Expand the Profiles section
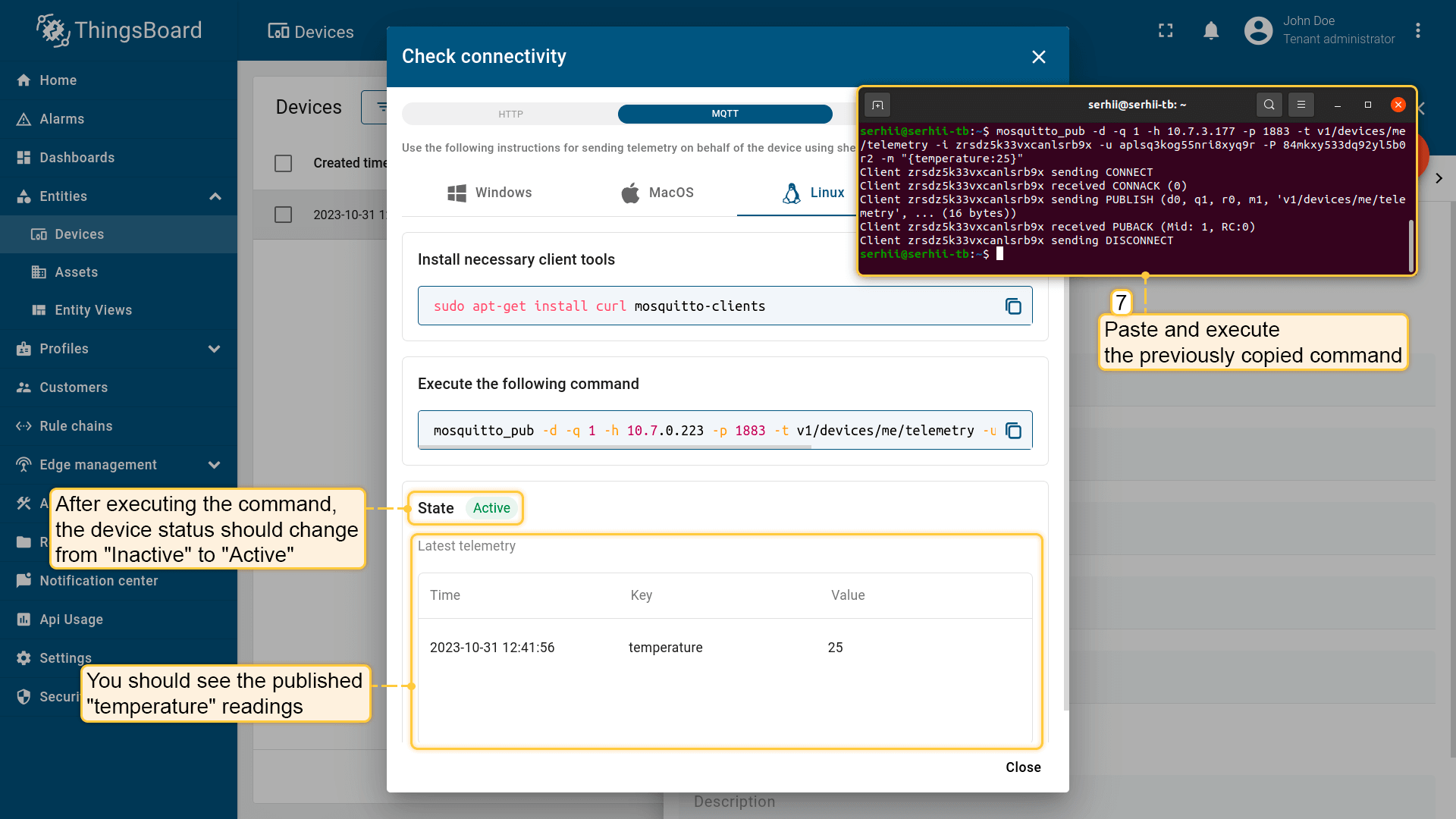The width and height of the screenshot is (1456, 819). (x=215, y=349)
